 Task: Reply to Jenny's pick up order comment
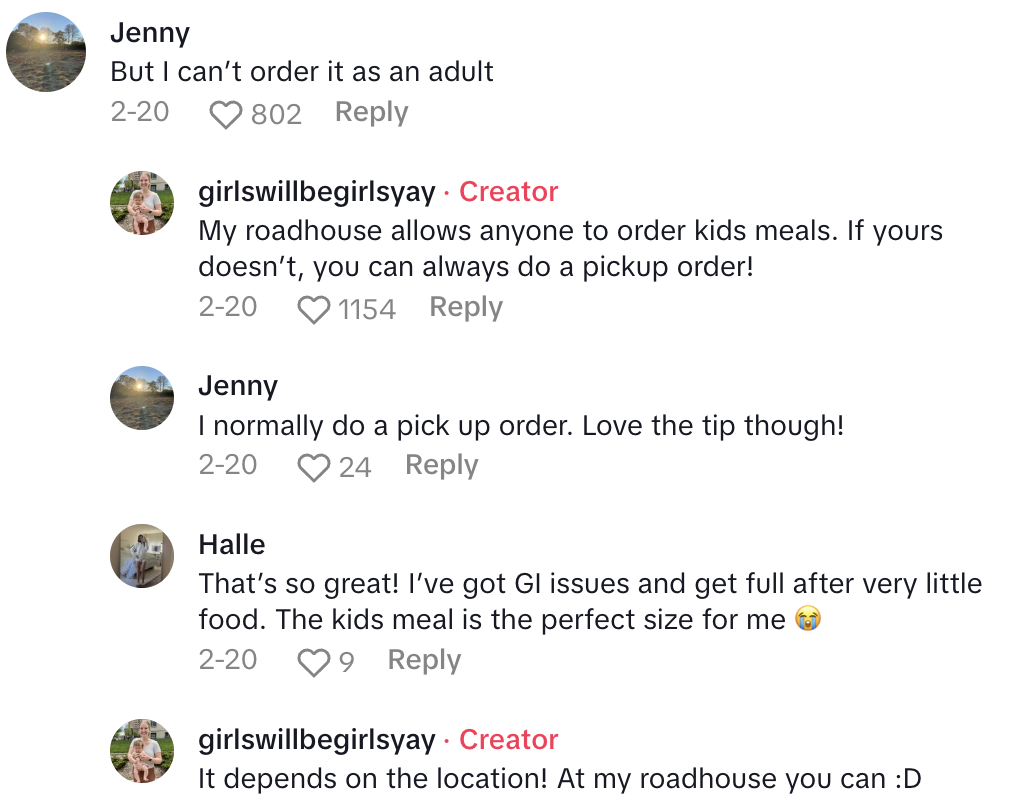[x=441, y=465]
